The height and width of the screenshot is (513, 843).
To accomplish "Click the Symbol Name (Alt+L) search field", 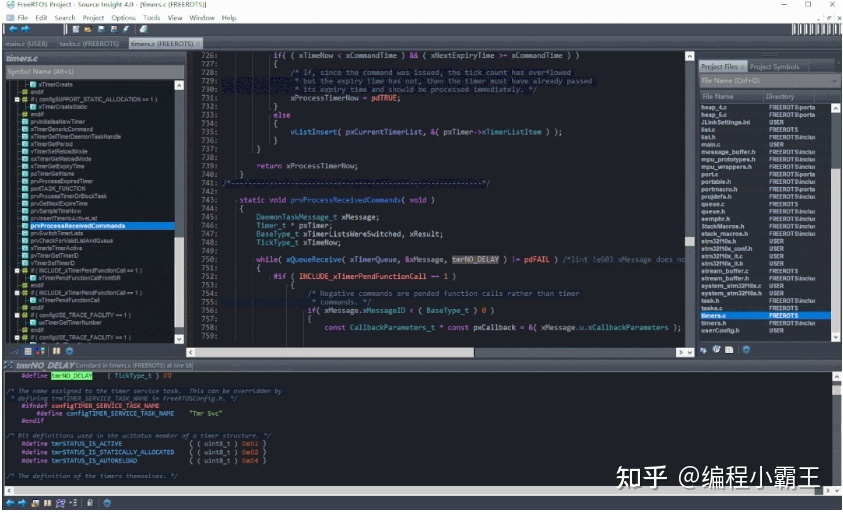I will [x=95, y=72].
